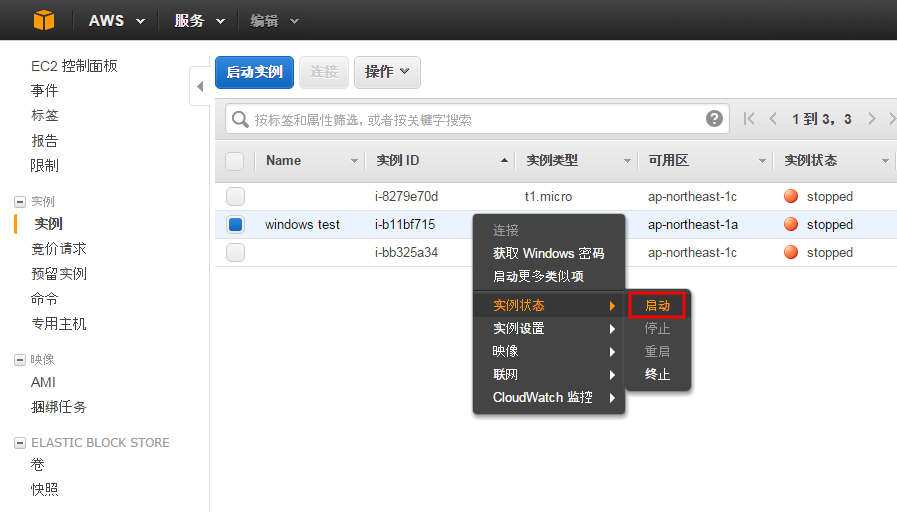Viewport: 897px width, 512px height.
Task: Open Name column filter arrow
Action: point(354,161)
